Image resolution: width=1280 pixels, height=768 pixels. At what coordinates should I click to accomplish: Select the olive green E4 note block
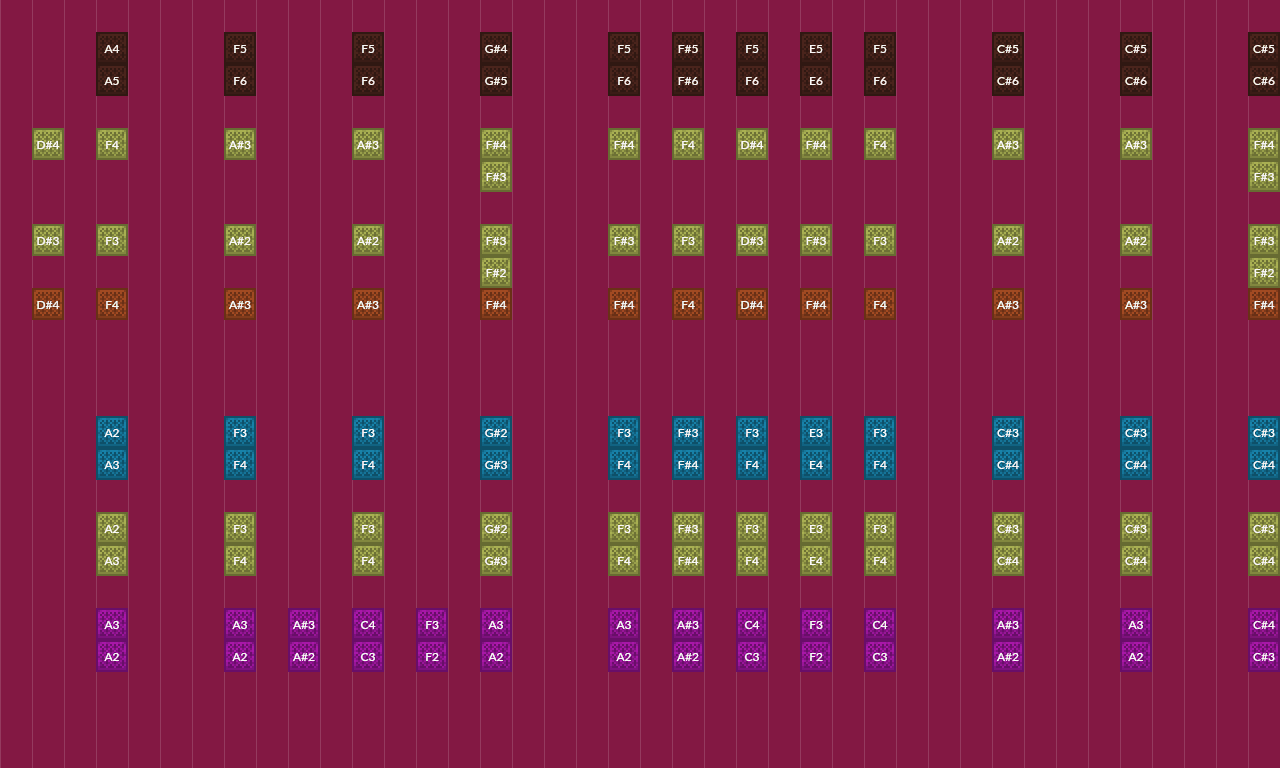pyautogui.click(x=816, y=561)
